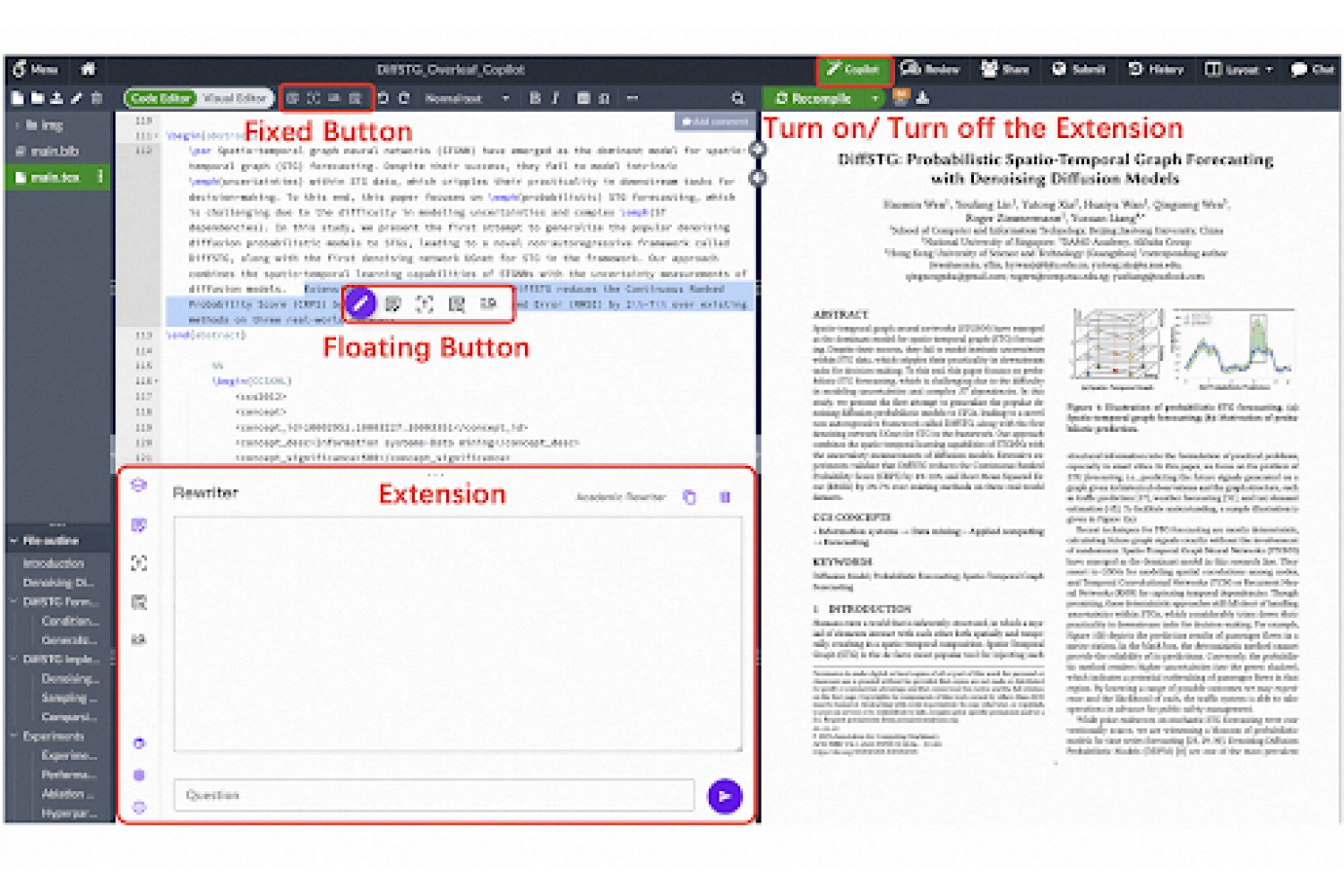Viewport: 1344px width, 896px height.
Task: Click the Submit button in top bar
Action: [x=1078, y=69]
